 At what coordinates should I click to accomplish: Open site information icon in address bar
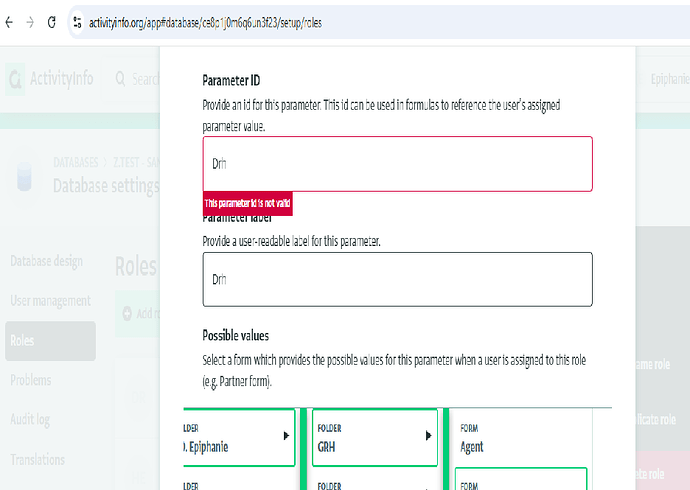click(x=77, y=22)
